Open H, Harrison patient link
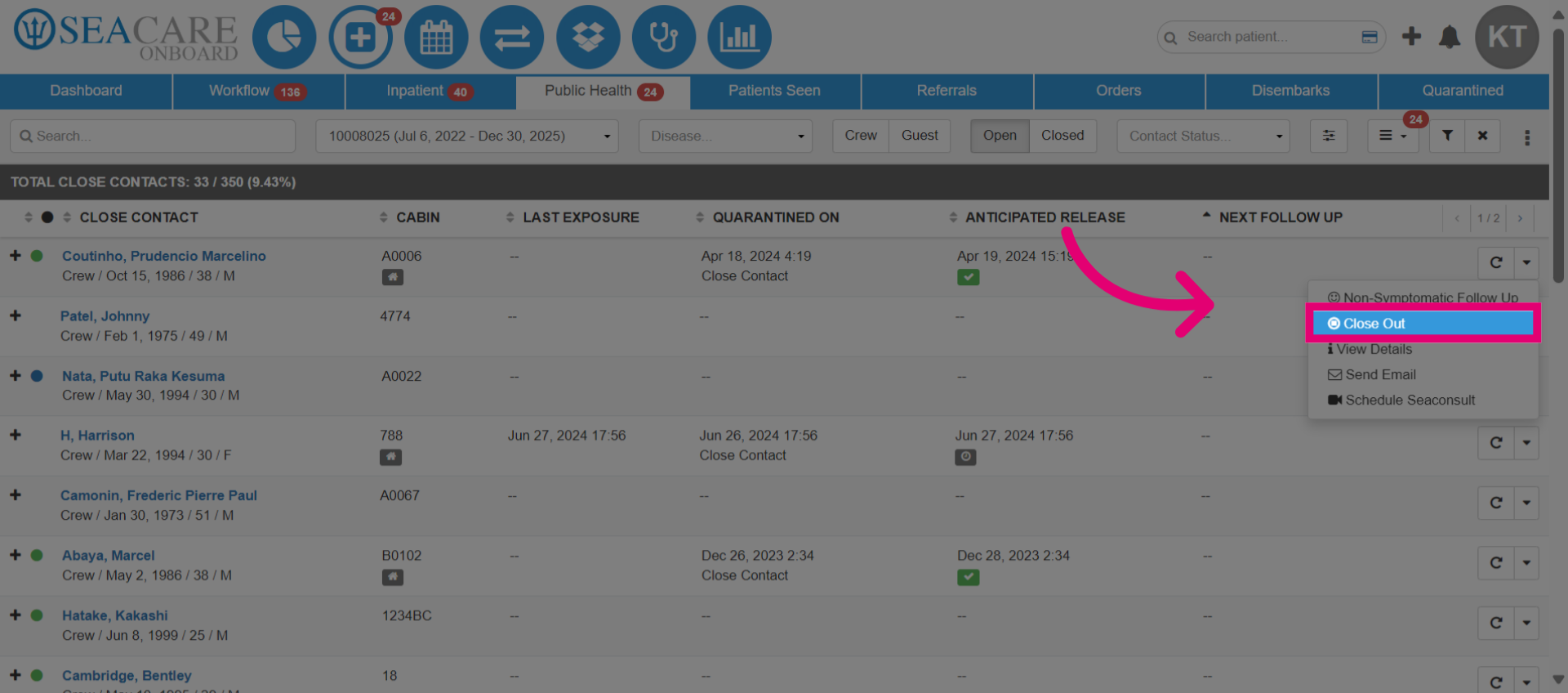Image resolution: width=1568 pixels, height=693 pixels. pyautogui.click(x=97, y=436)
